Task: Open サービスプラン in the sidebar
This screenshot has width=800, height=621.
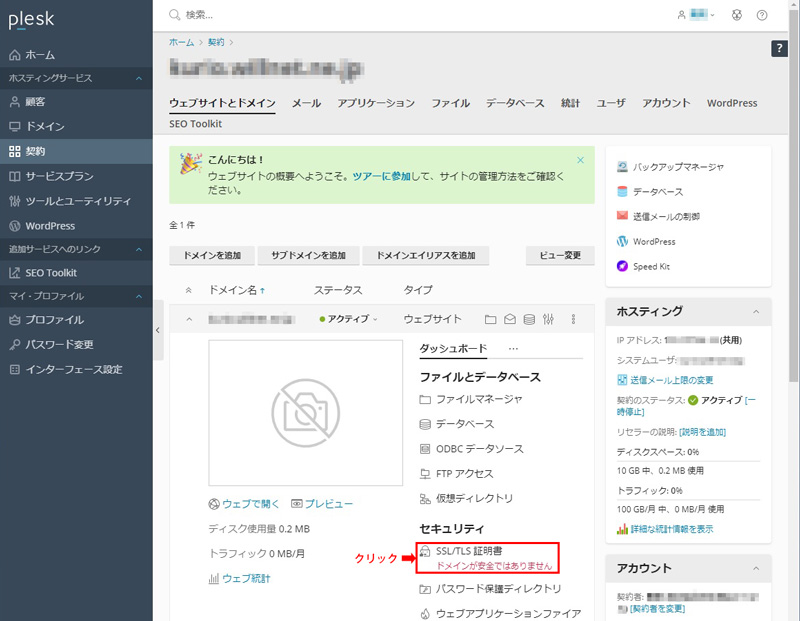Action: click(x=59, y=176)
